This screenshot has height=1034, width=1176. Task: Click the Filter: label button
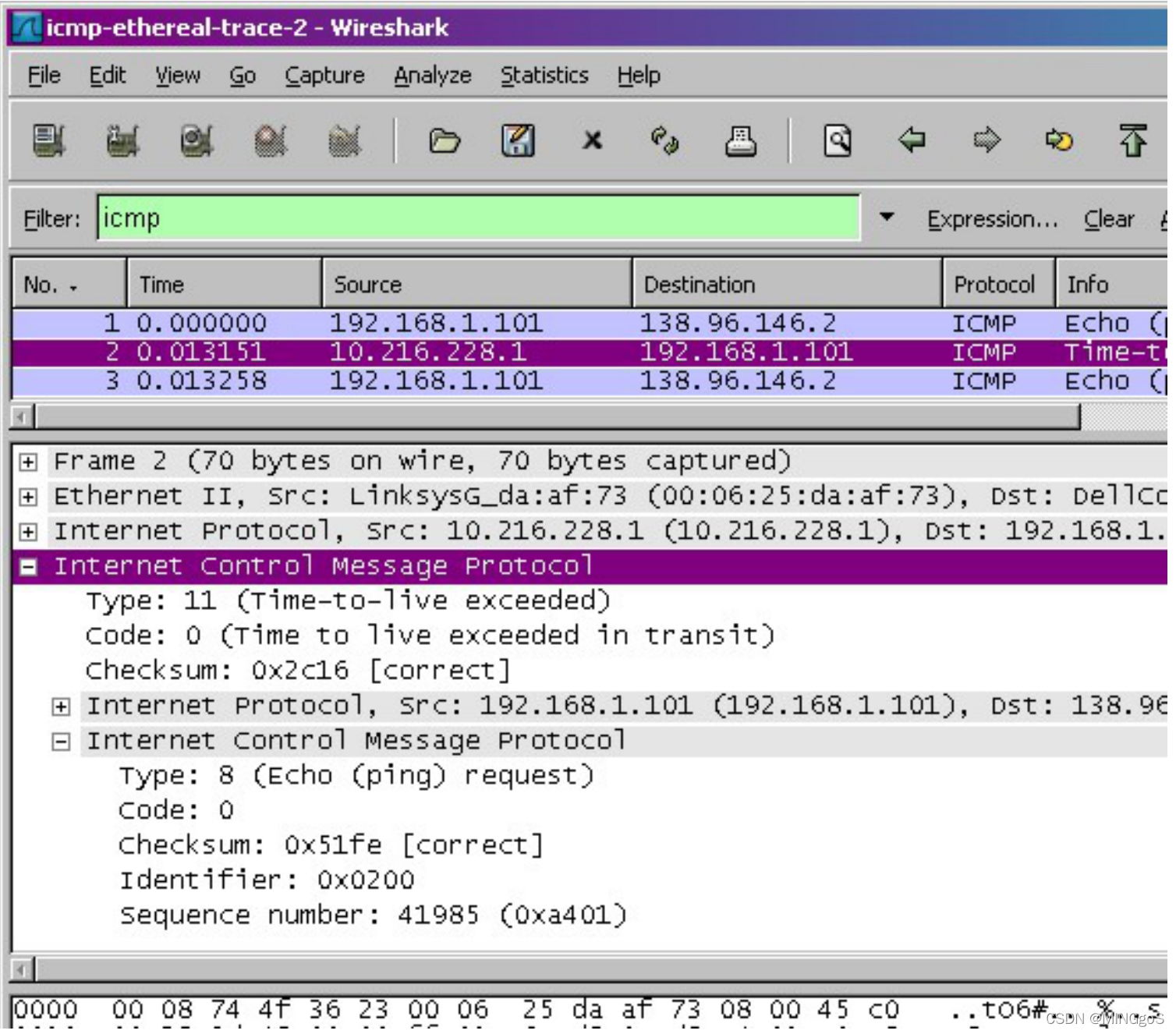[52, 221]
